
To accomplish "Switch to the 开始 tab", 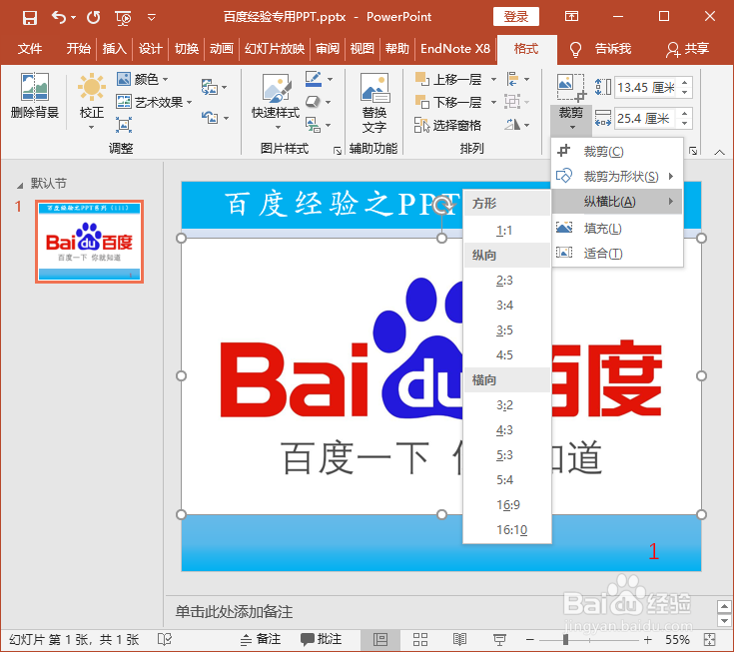I will (x=78, y=49).
